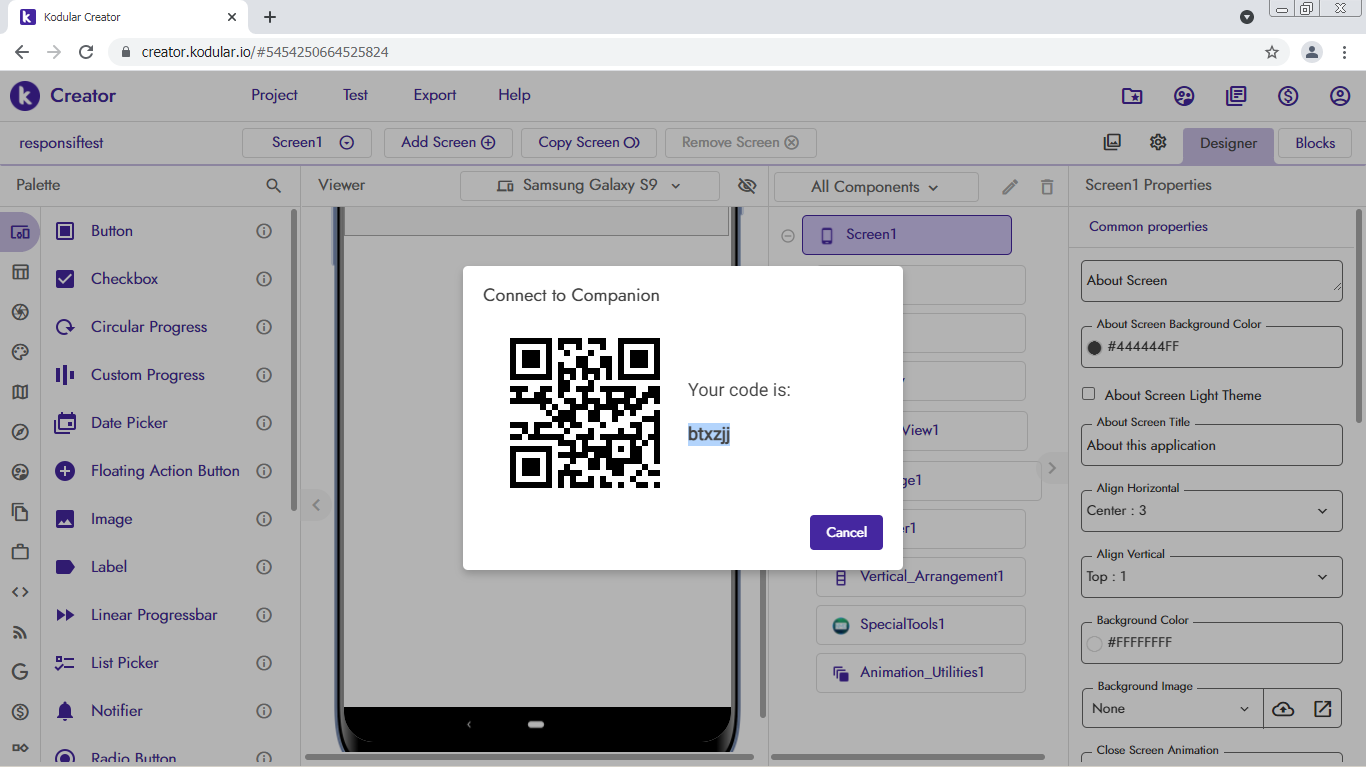Open project settings gear icon
The image size is (1366, 768).
click(x=1158, y=142)
